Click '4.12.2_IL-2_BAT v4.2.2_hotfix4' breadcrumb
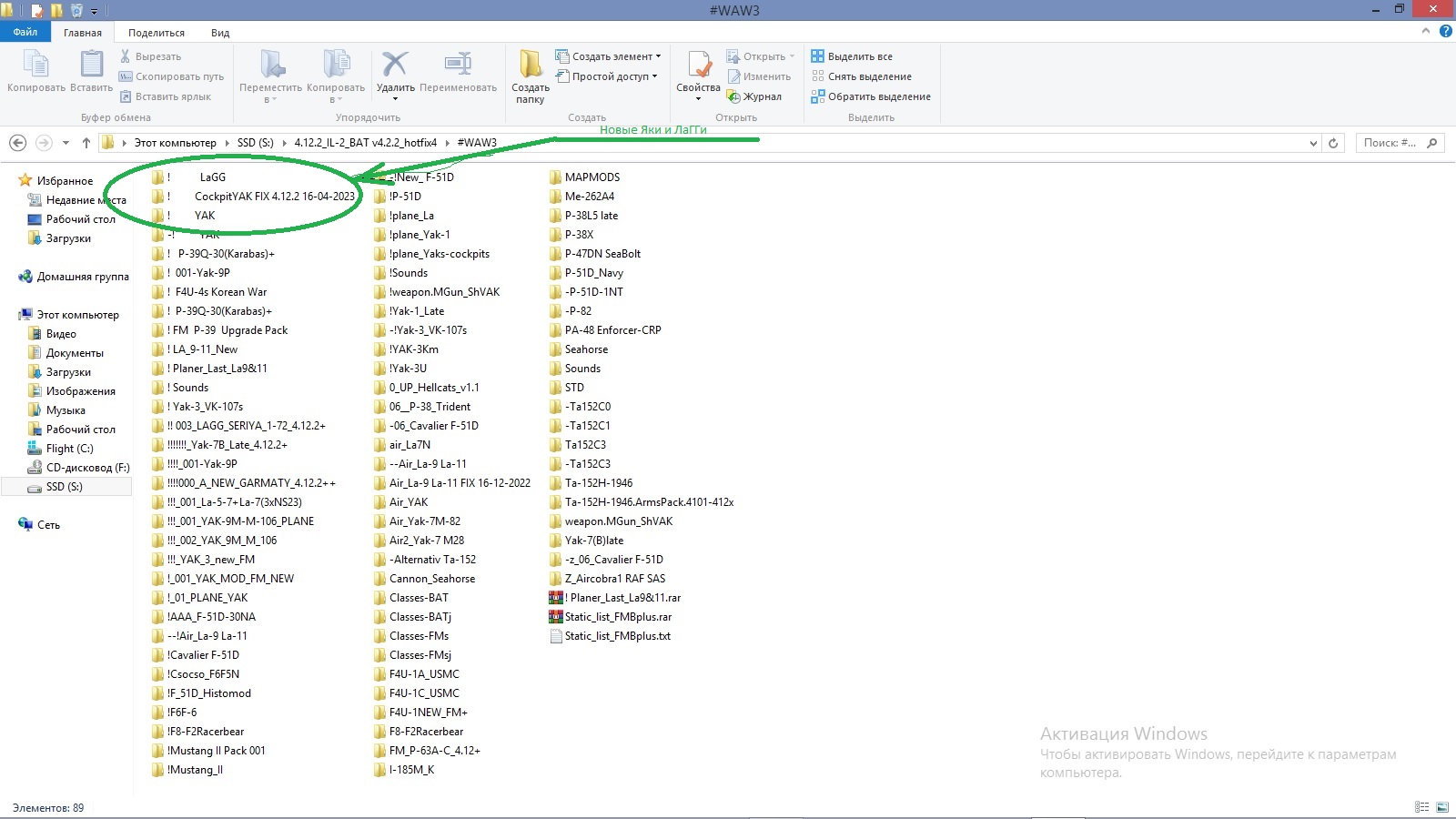 [366, 143]
